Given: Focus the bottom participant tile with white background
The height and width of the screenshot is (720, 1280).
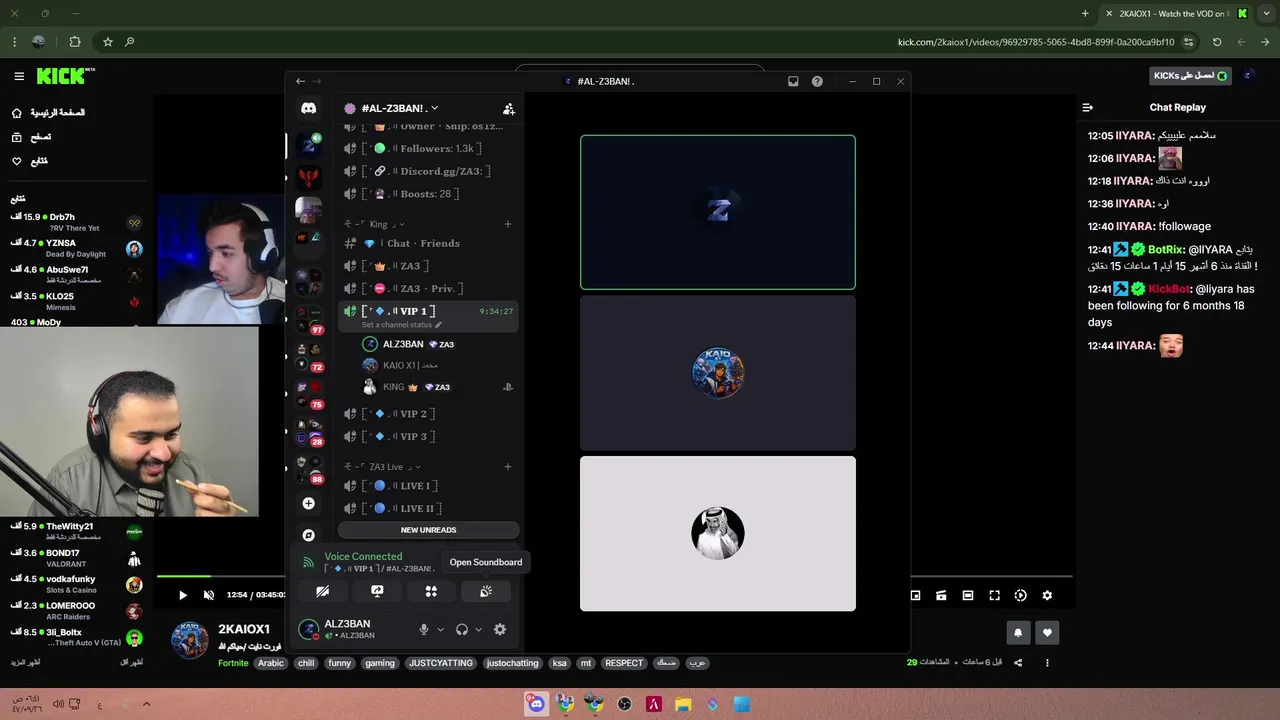Looking at the screenshot, I should (718, 533).
